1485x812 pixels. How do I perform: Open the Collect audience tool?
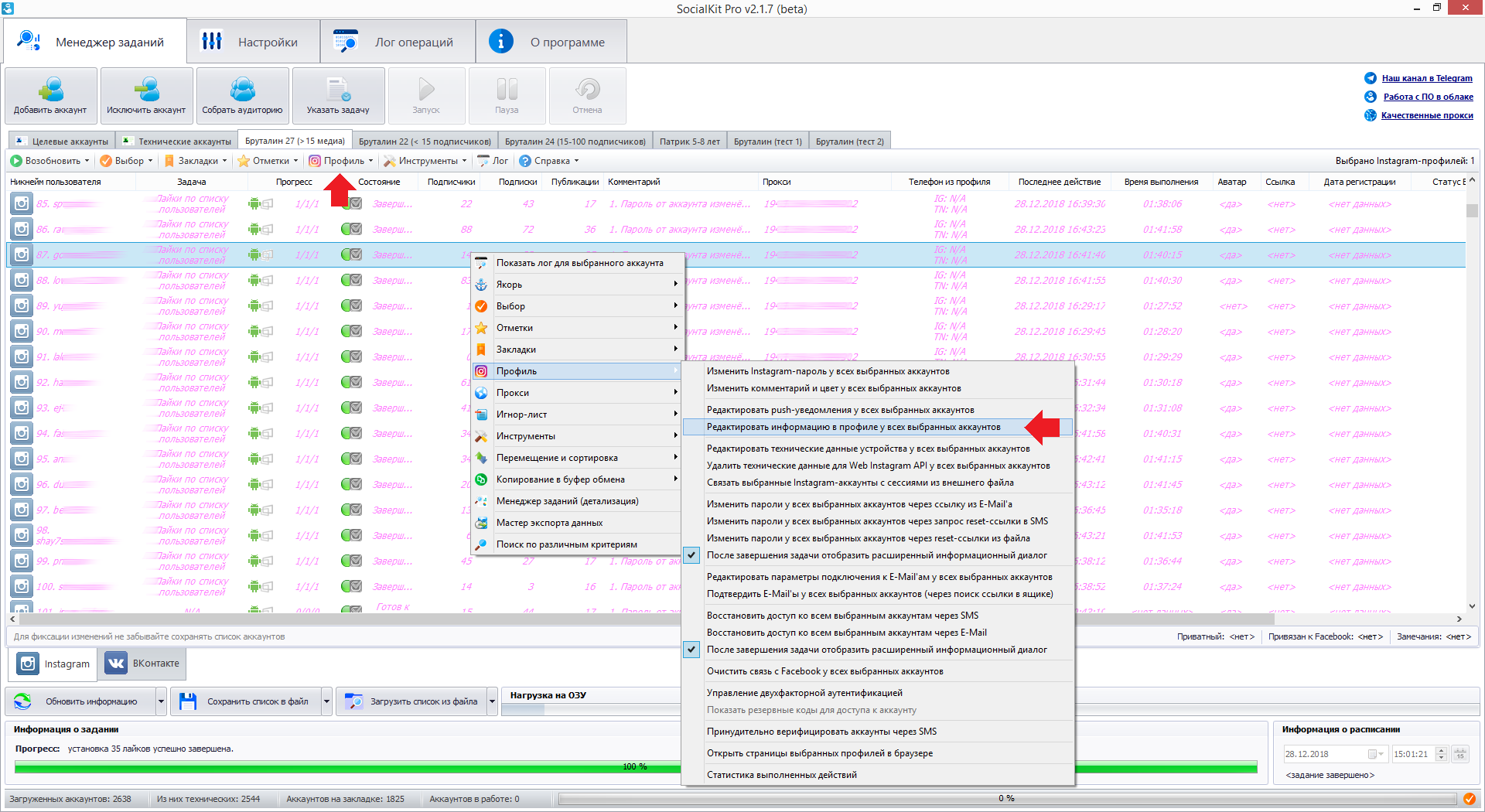[242, 96]
